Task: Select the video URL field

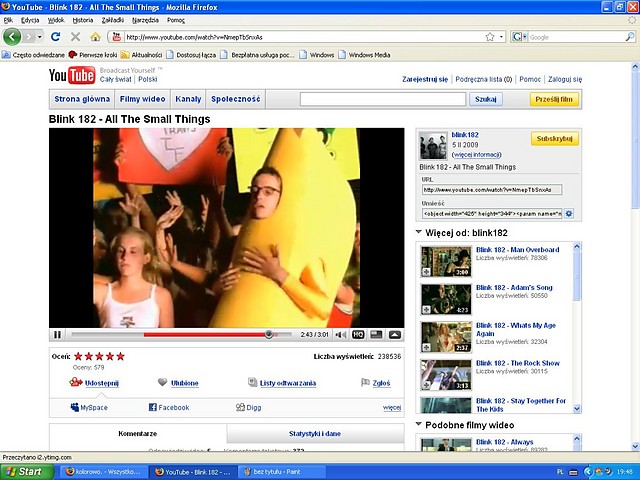Action: point(492,190)
